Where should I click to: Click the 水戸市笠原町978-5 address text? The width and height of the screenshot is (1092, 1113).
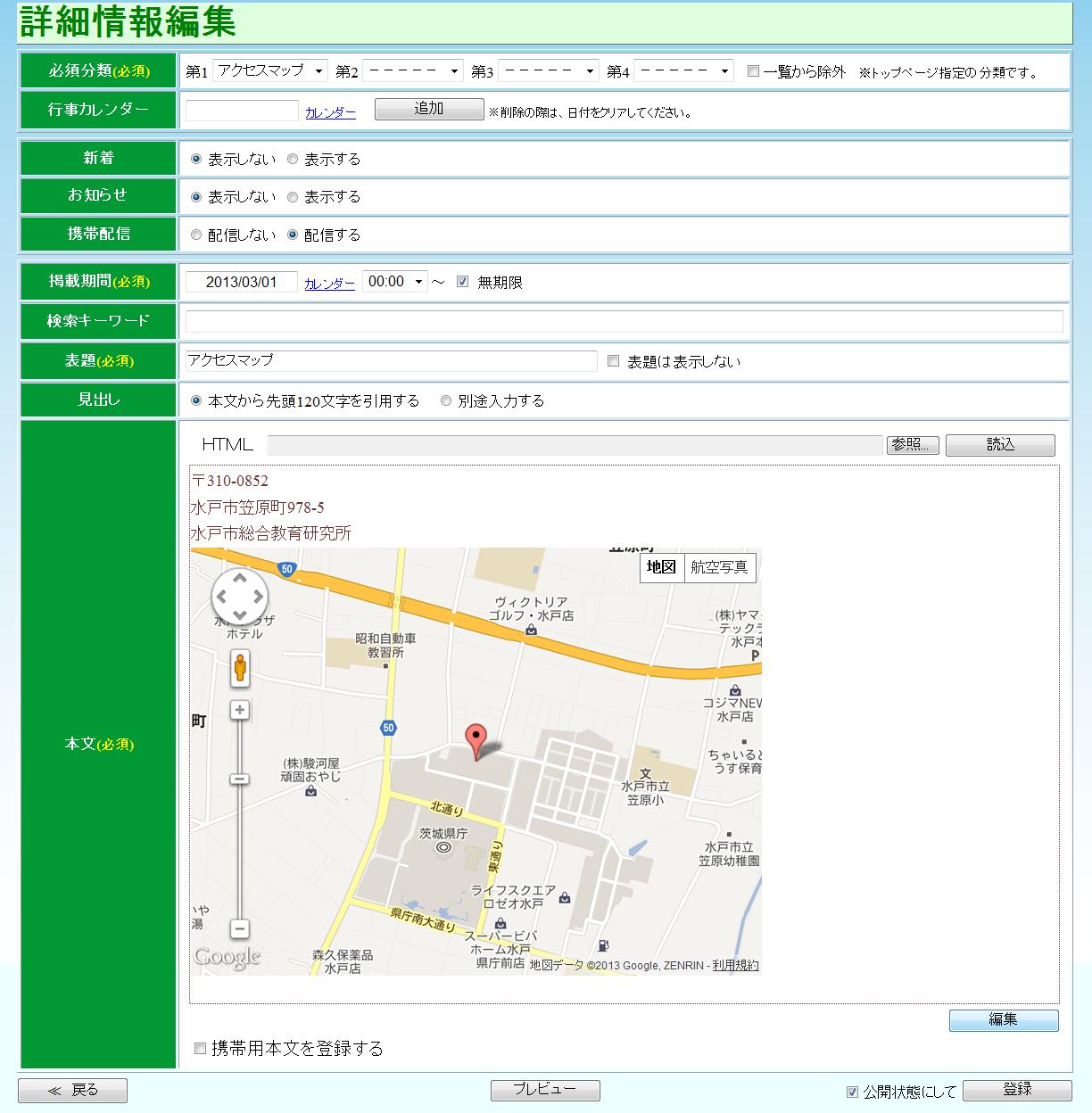[258, 507]
